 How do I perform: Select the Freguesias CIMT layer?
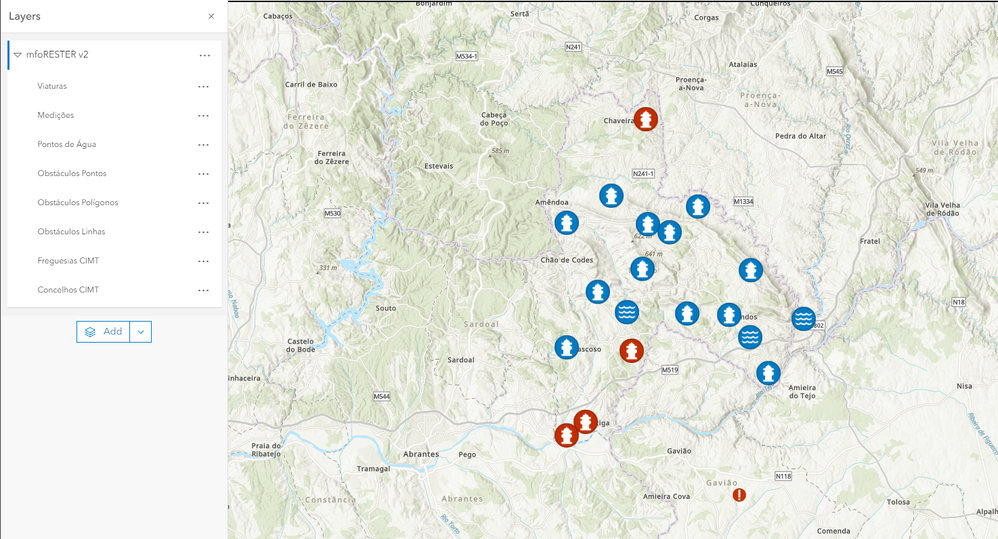68,261
